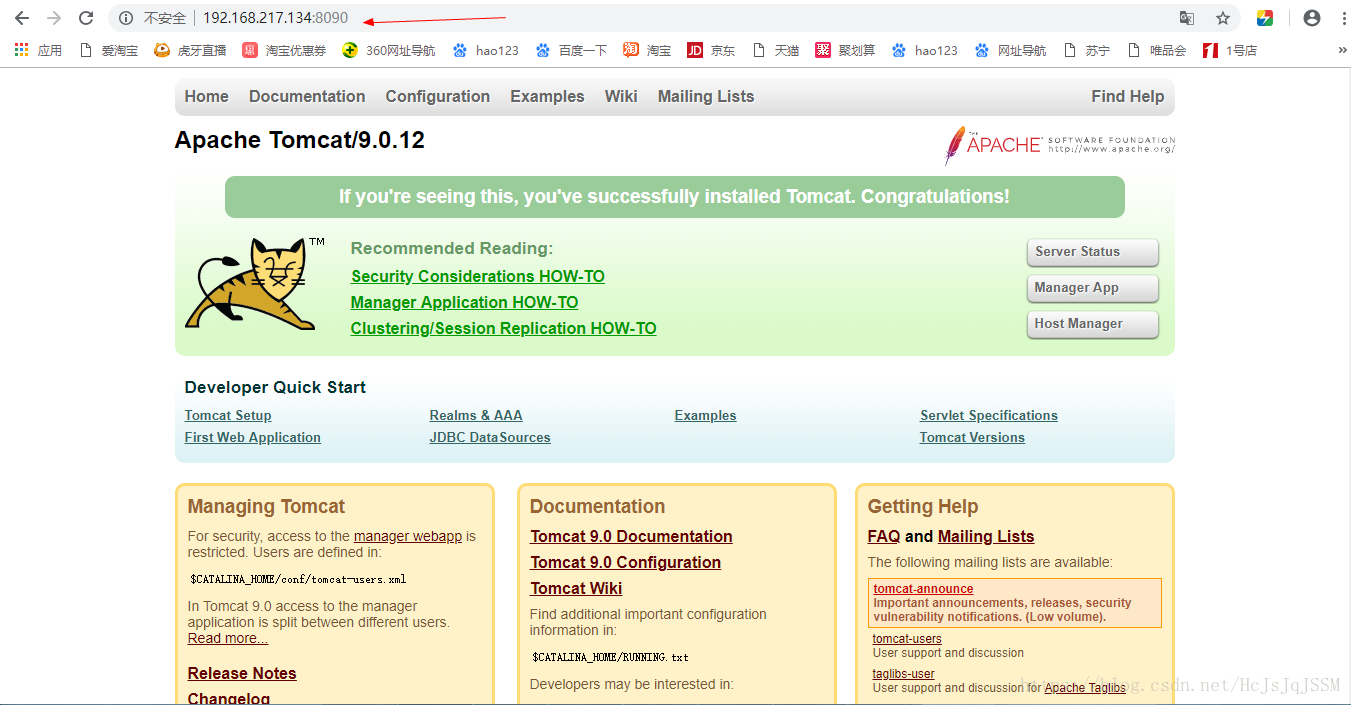
Task: Open Manager Application HOW-TO link
Action: coord(464,302)
